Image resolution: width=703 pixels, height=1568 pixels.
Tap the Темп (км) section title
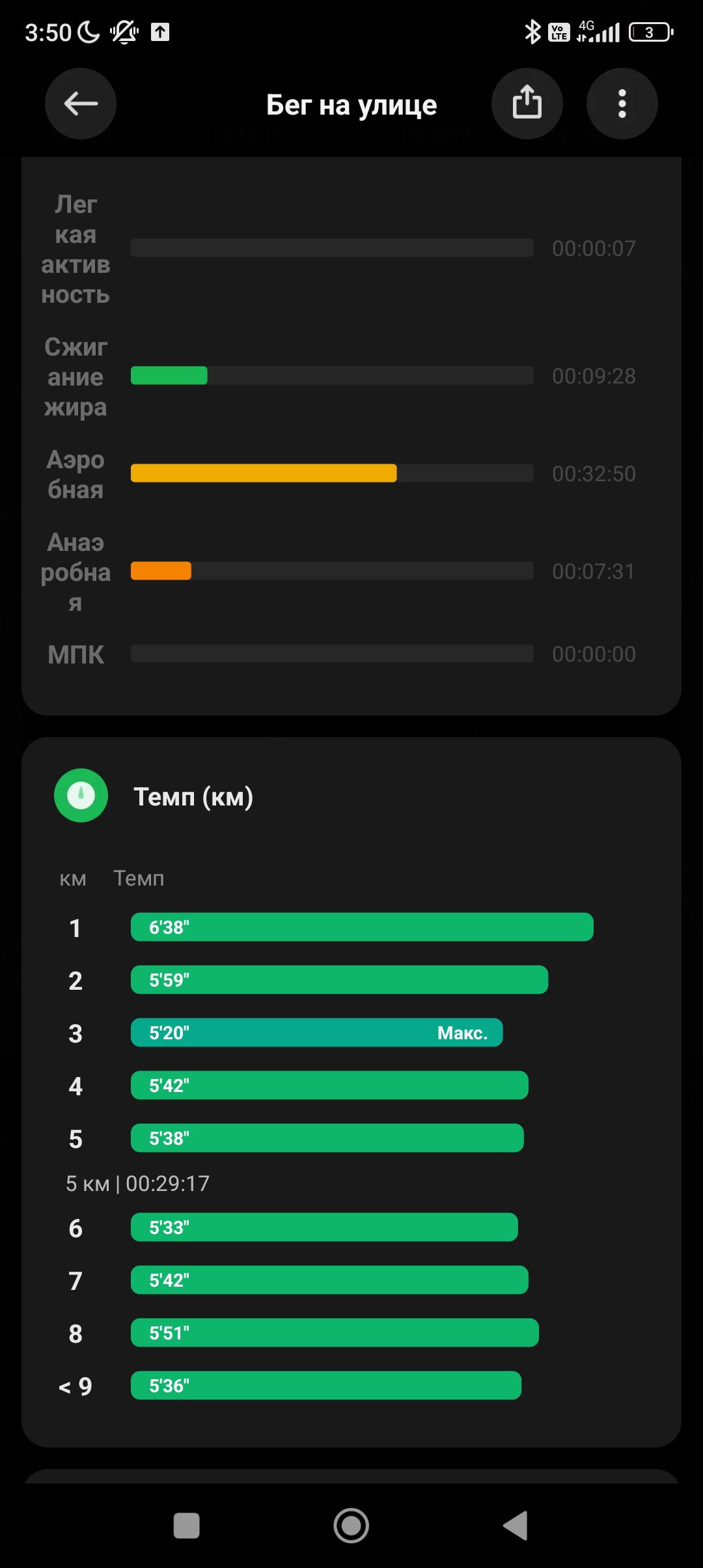(x=193, y=796)
